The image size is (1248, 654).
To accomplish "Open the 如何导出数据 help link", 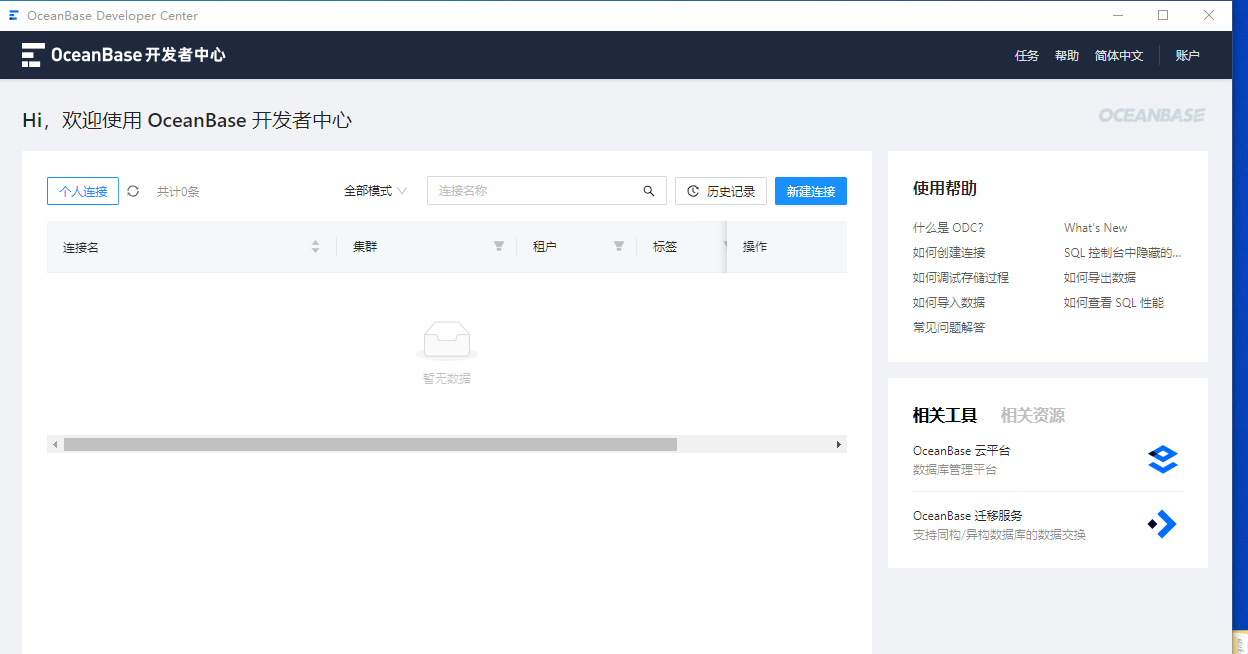I will click(x=1100, y=278).
